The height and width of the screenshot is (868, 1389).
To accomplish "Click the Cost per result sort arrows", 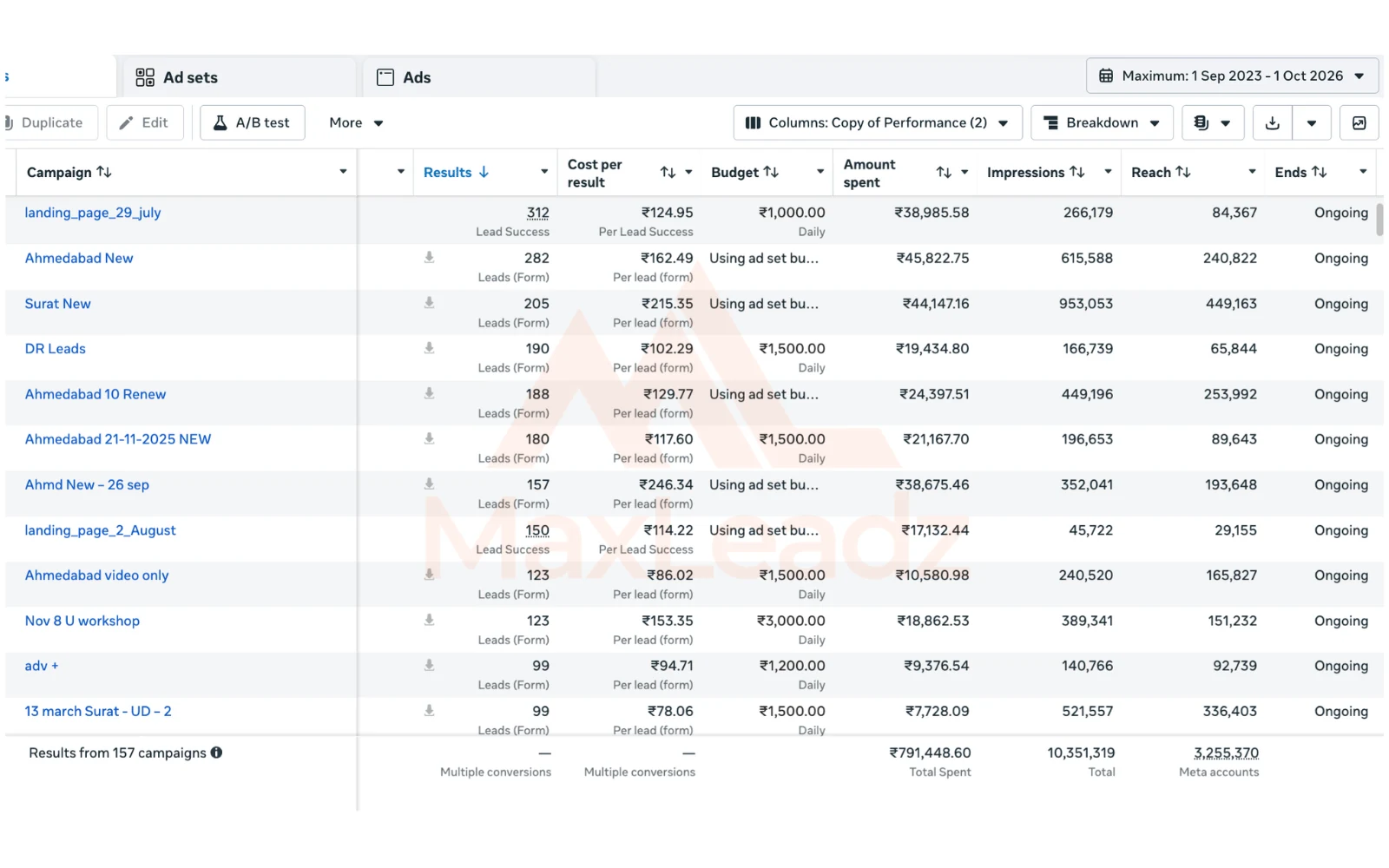I will [x=668, y=172].
